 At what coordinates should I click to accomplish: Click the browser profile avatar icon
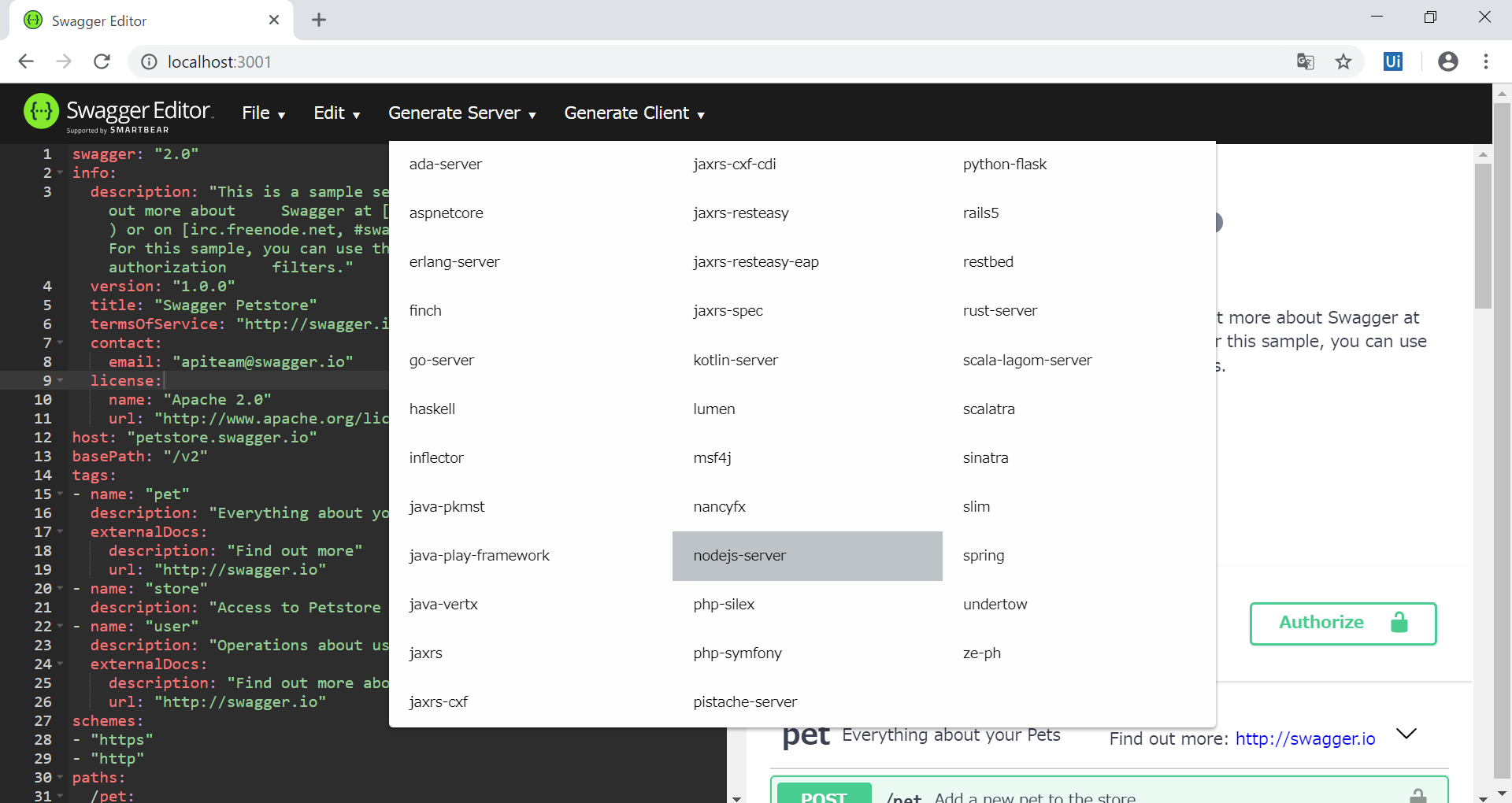[1448, 61]
